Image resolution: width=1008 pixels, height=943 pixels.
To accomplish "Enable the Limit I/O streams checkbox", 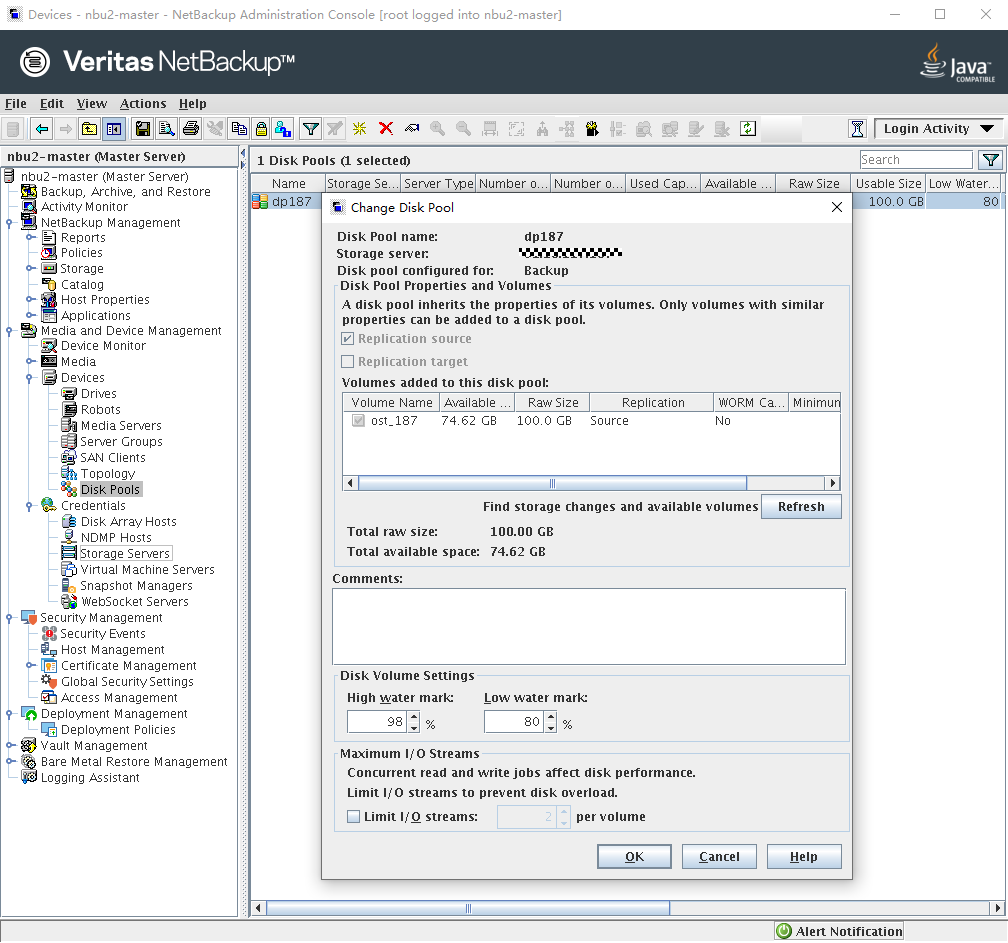I will coord(353,817).
